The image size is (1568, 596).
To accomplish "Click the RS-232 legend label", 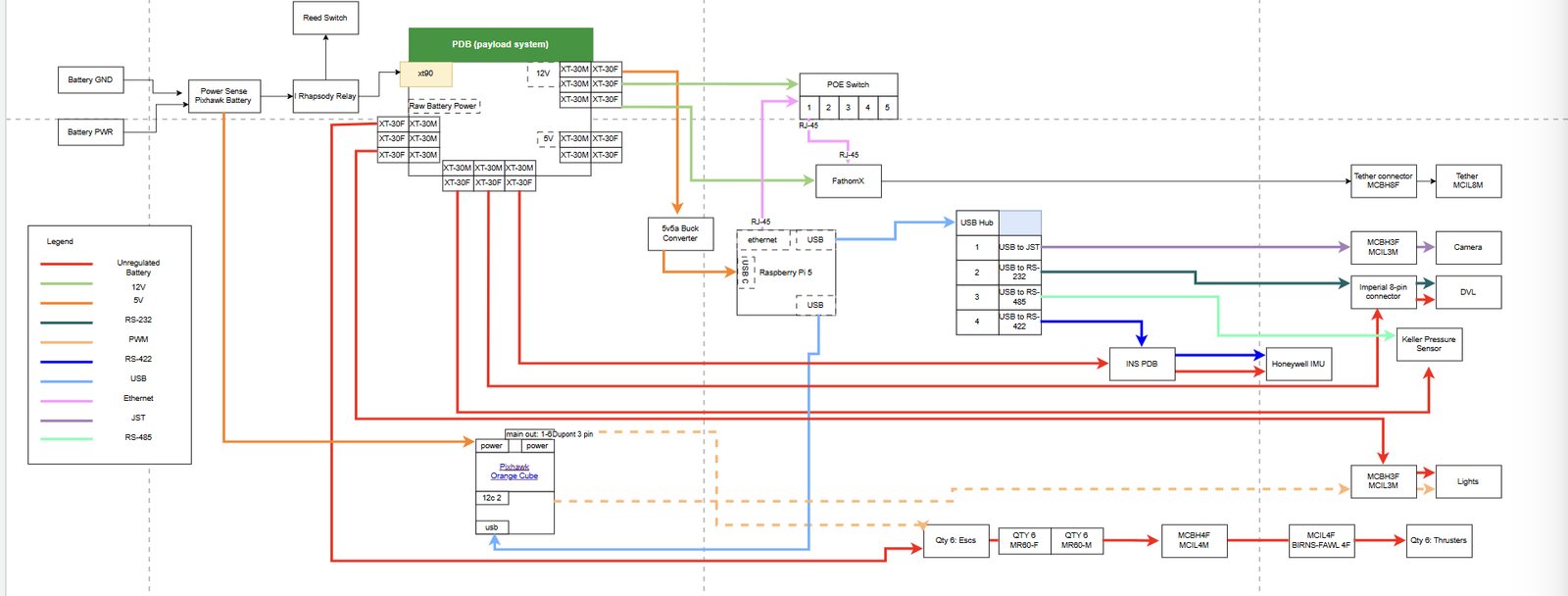I will point(138,320).
